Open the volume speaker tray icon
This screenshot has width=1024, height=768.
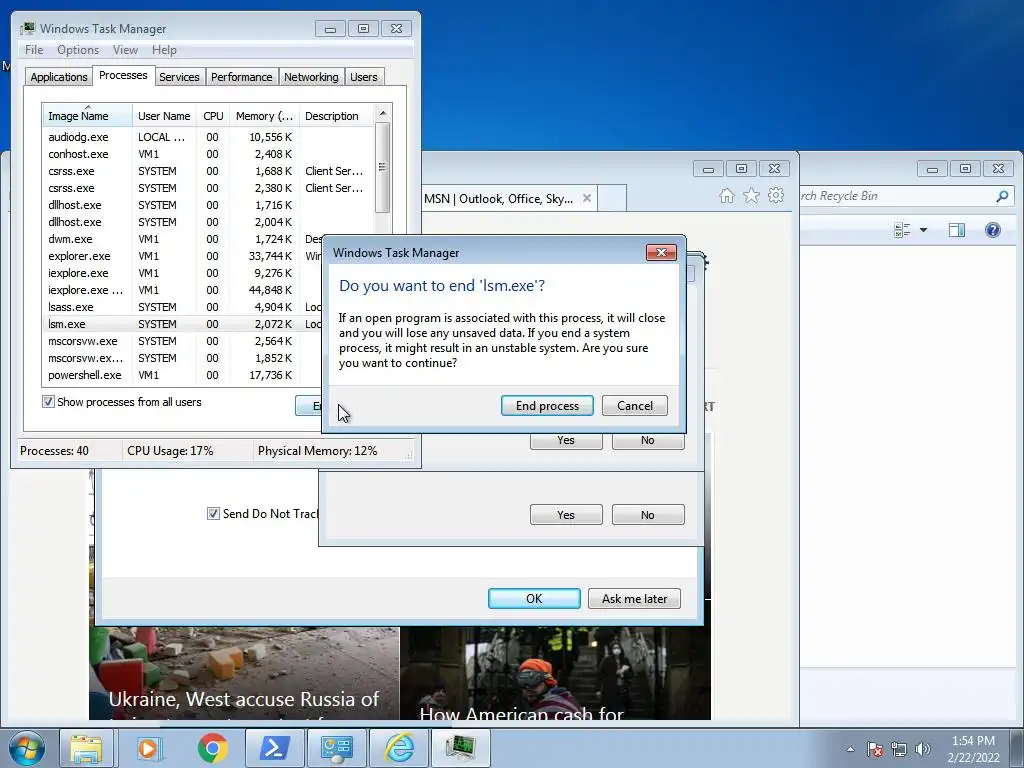923,749
